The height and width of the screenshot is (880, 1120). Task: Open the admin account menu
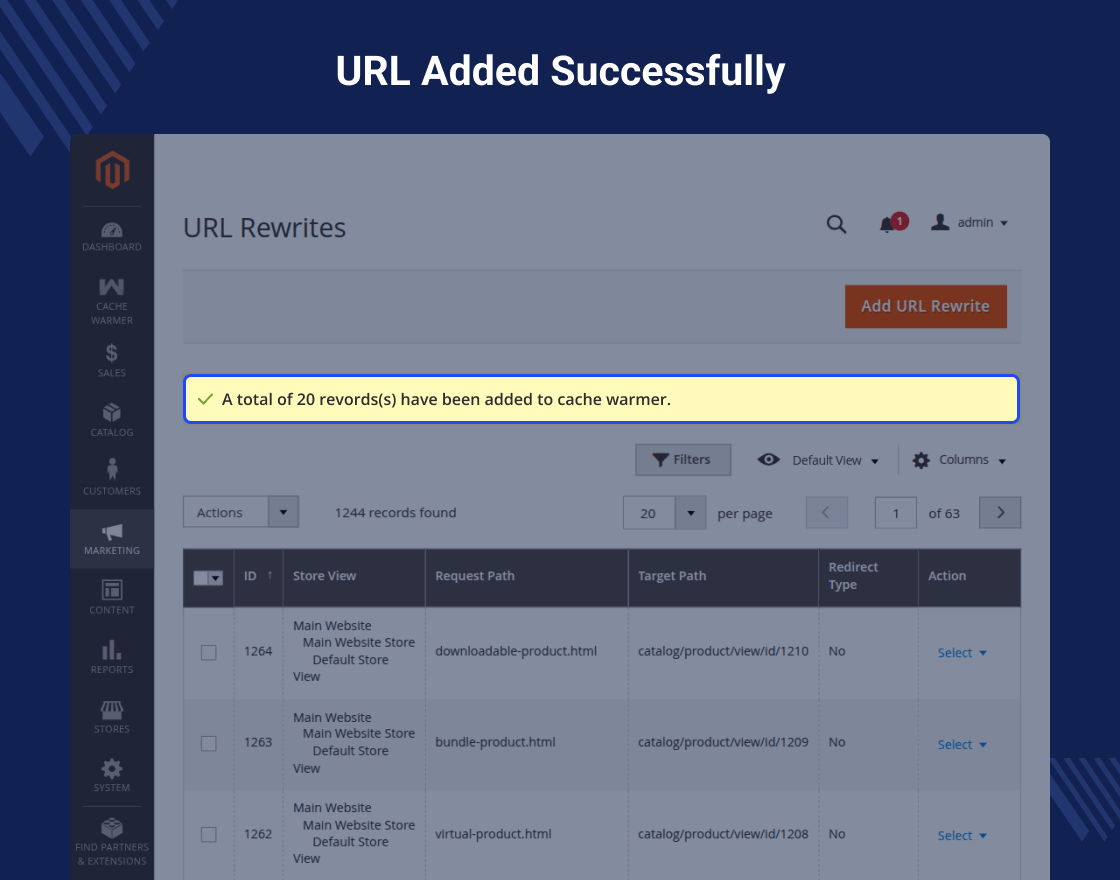(970, 223)
